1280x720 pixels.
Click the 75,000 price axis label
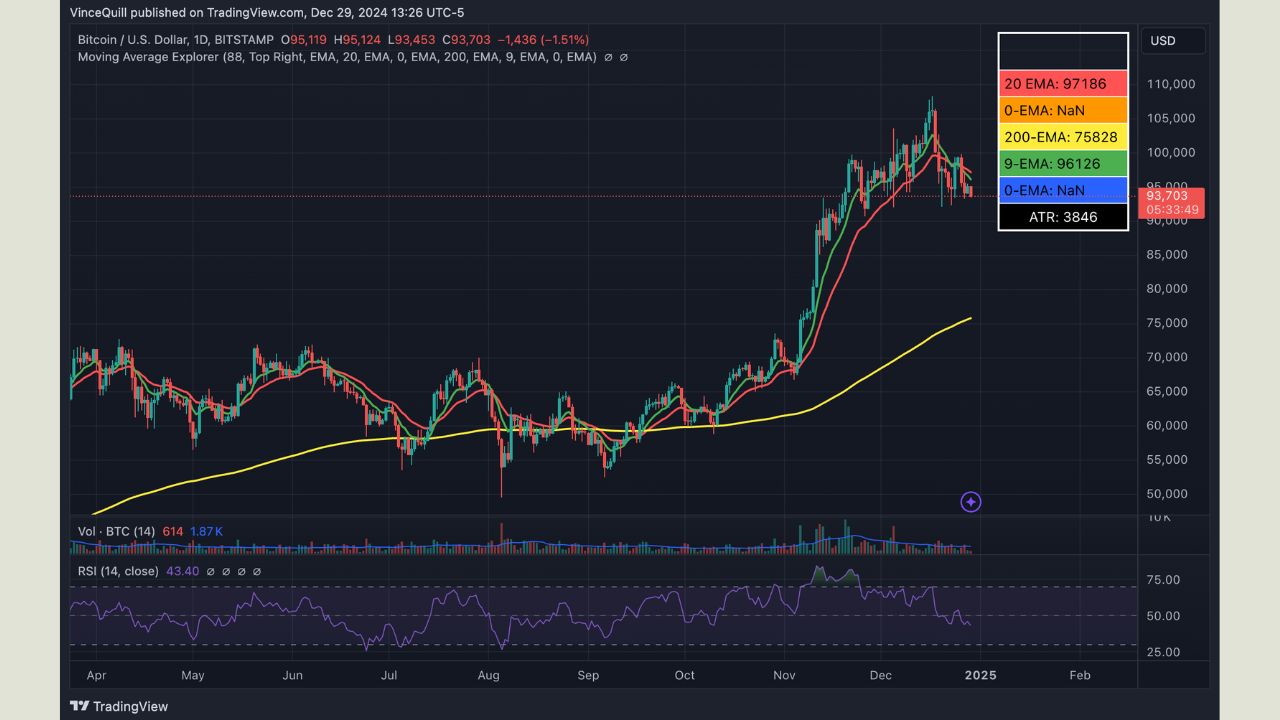(x=1166, y=323)
